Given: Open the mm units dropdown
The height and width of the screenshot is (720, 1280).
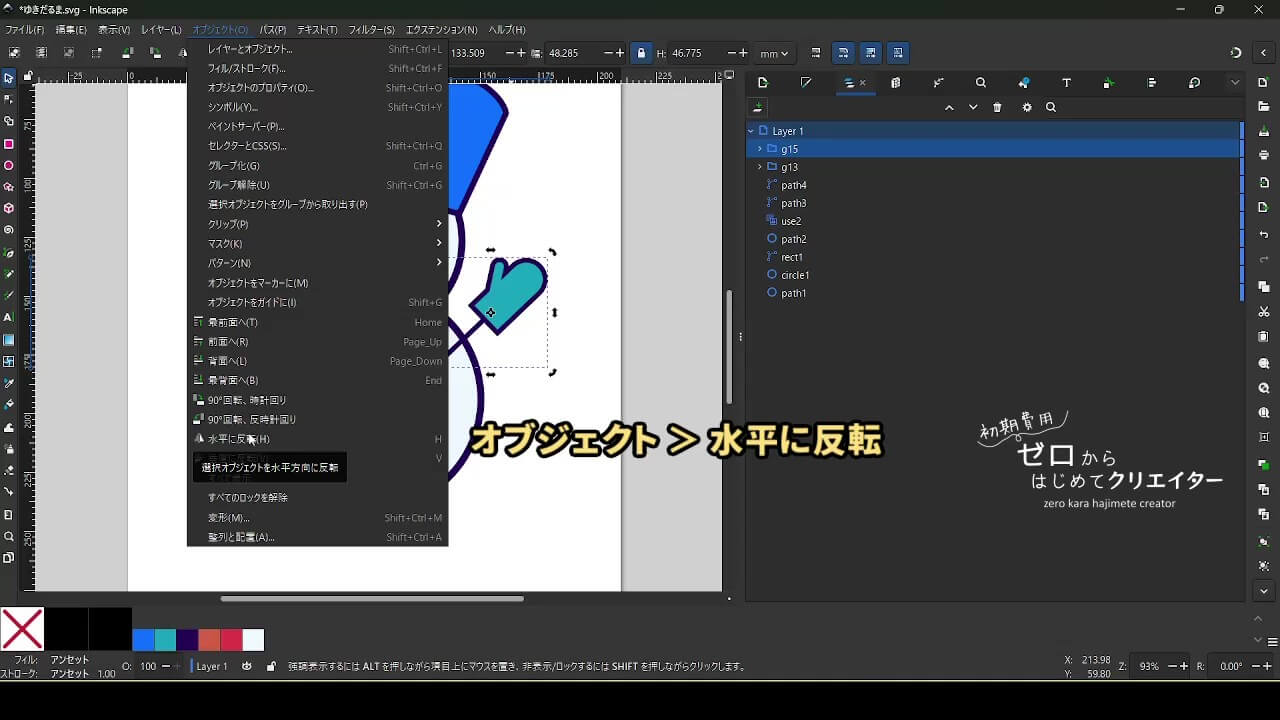Looking at the screenshot, I should tap(773, 53).
